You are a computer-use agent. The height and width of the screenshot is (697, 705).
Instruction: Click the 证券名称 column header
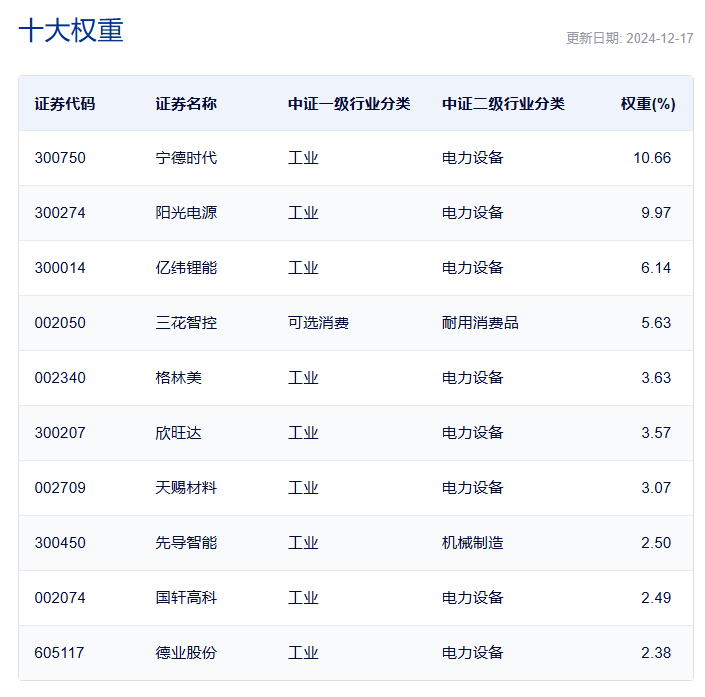(x=186, y=104)
